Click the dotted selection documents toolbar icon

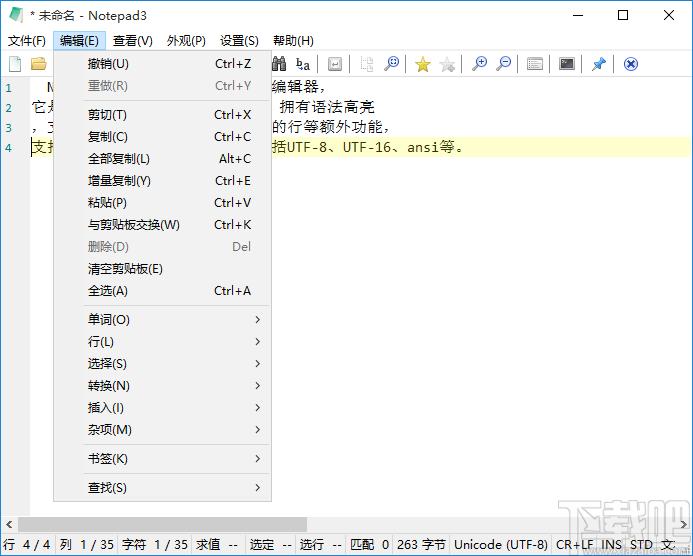click(367, 64)
